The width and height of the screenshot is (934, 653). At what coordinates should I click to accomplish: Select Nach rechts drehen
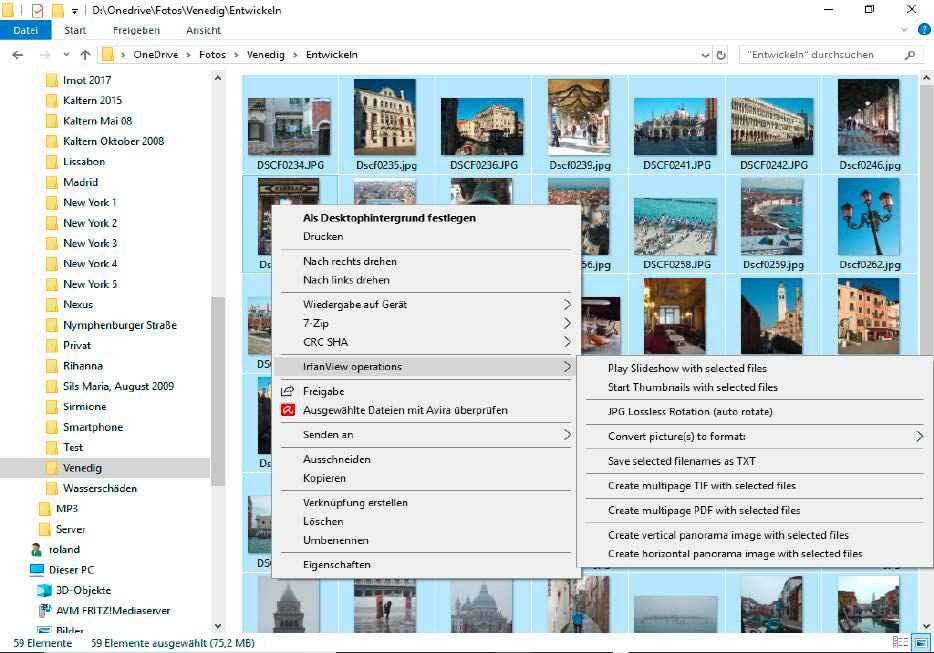(350, 261)
